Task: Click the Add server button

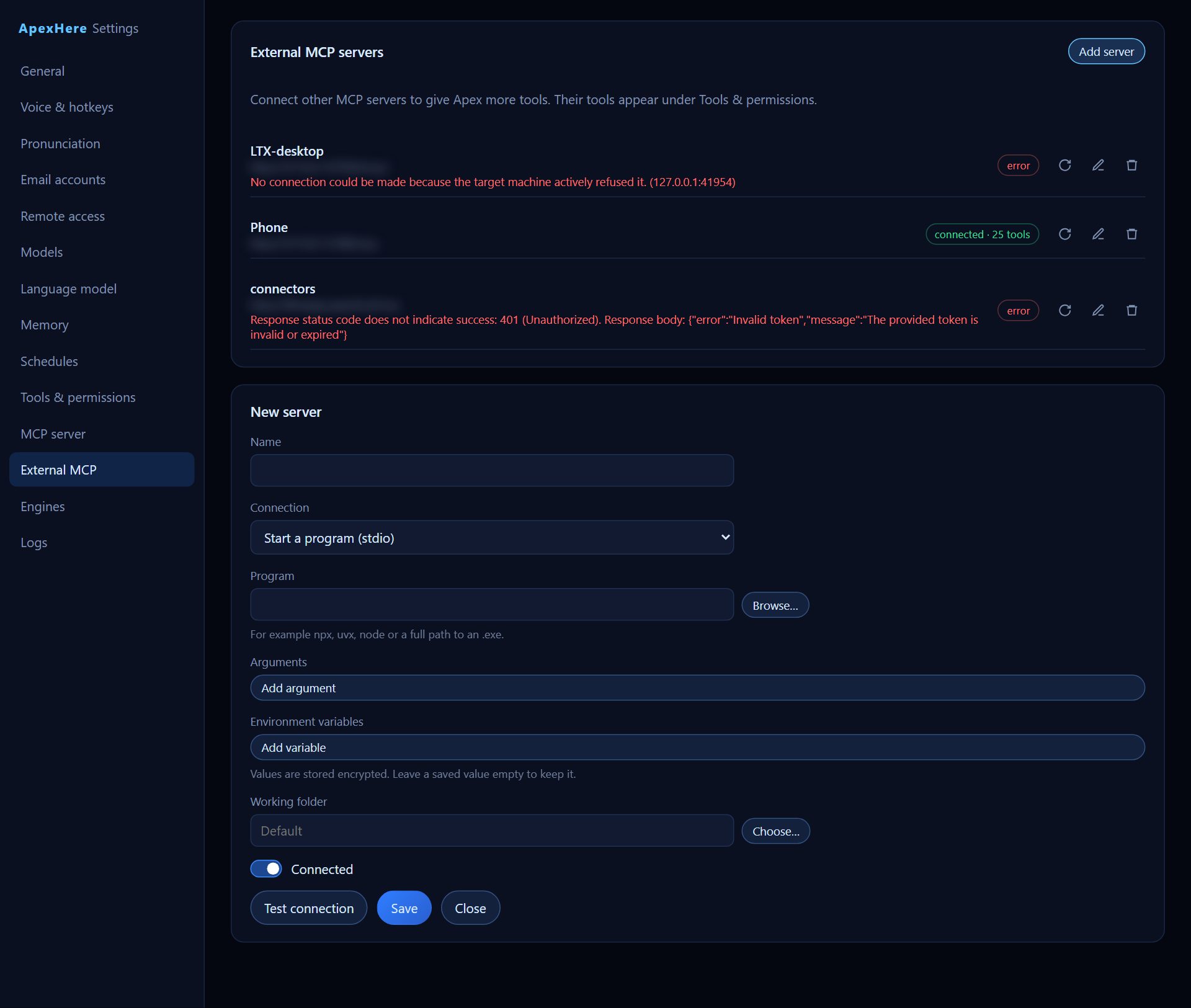Action: point(1106,51)
